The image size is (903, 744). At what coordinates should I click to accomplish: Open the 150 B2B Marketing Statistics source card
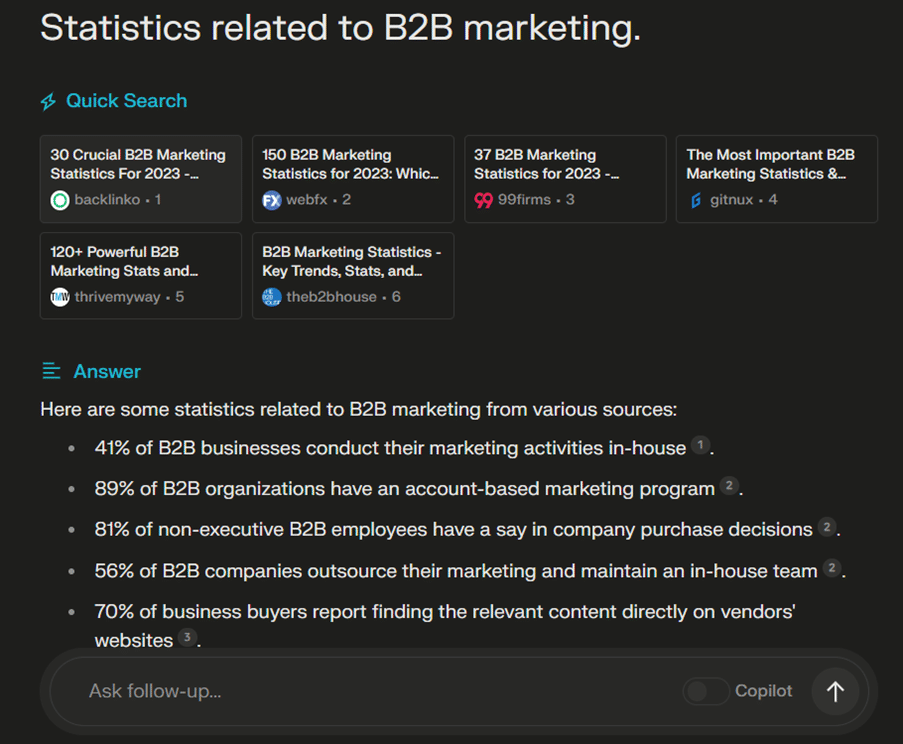tap(352, 178)
